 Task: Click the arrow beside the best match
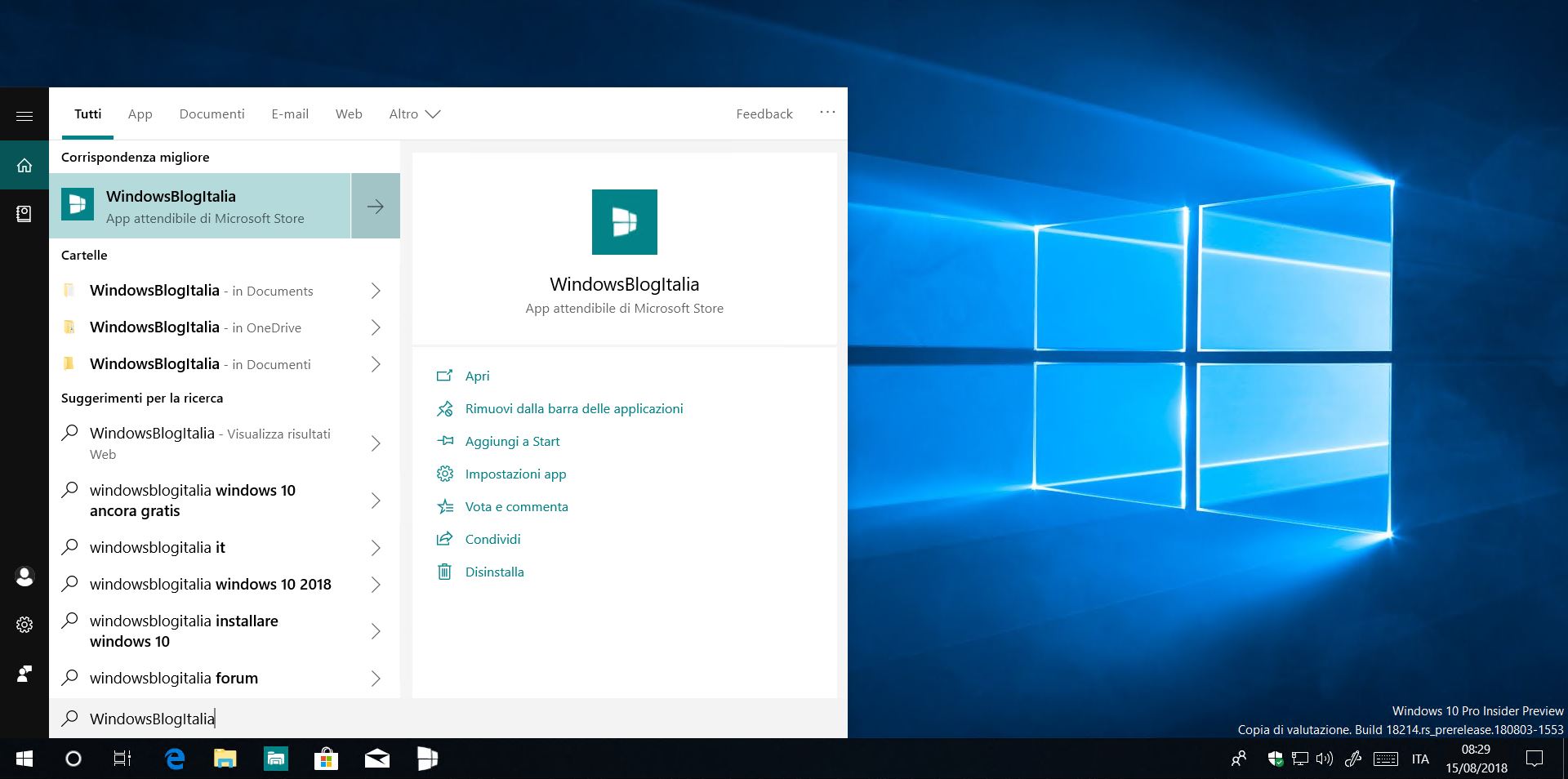click(376, 206)
